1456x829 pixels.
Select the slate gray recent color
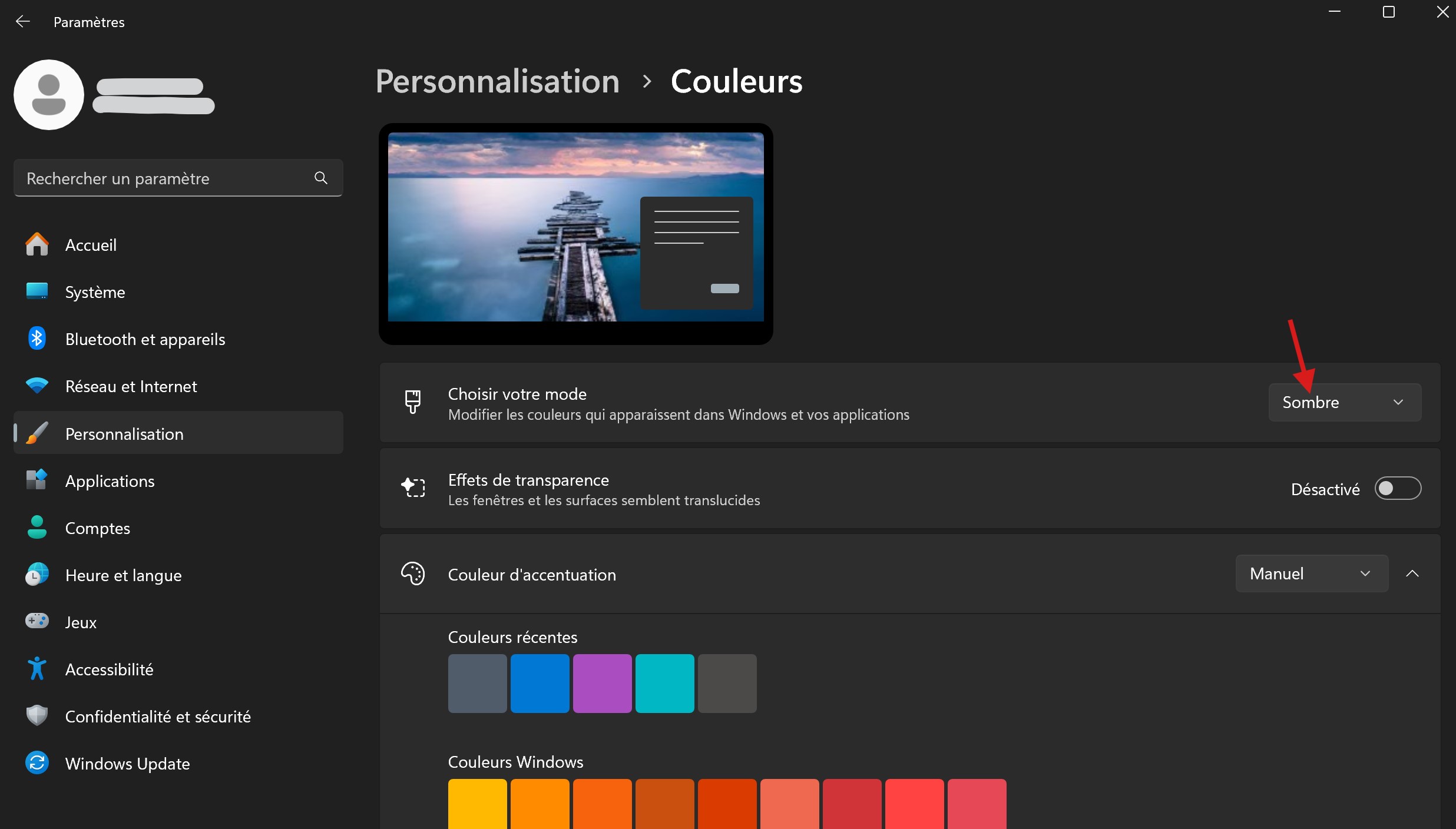tap(478, 684)
